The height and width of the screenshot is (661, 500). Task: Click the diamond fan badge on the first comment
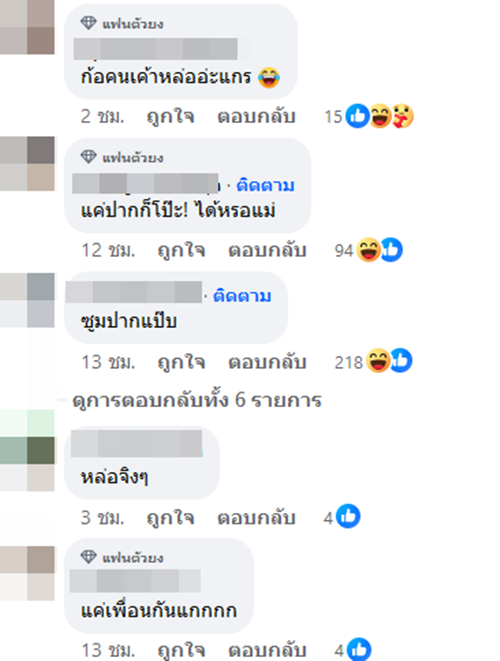[88, 23]
